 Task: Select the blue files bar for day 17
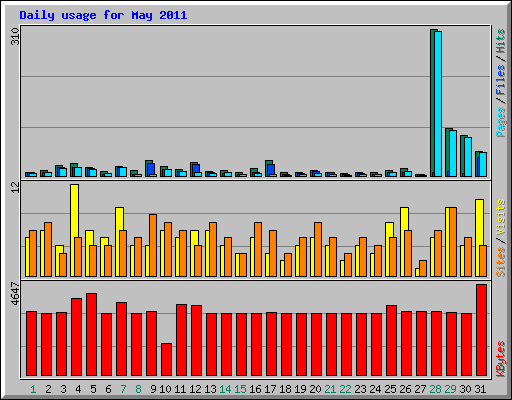[271, 169]
